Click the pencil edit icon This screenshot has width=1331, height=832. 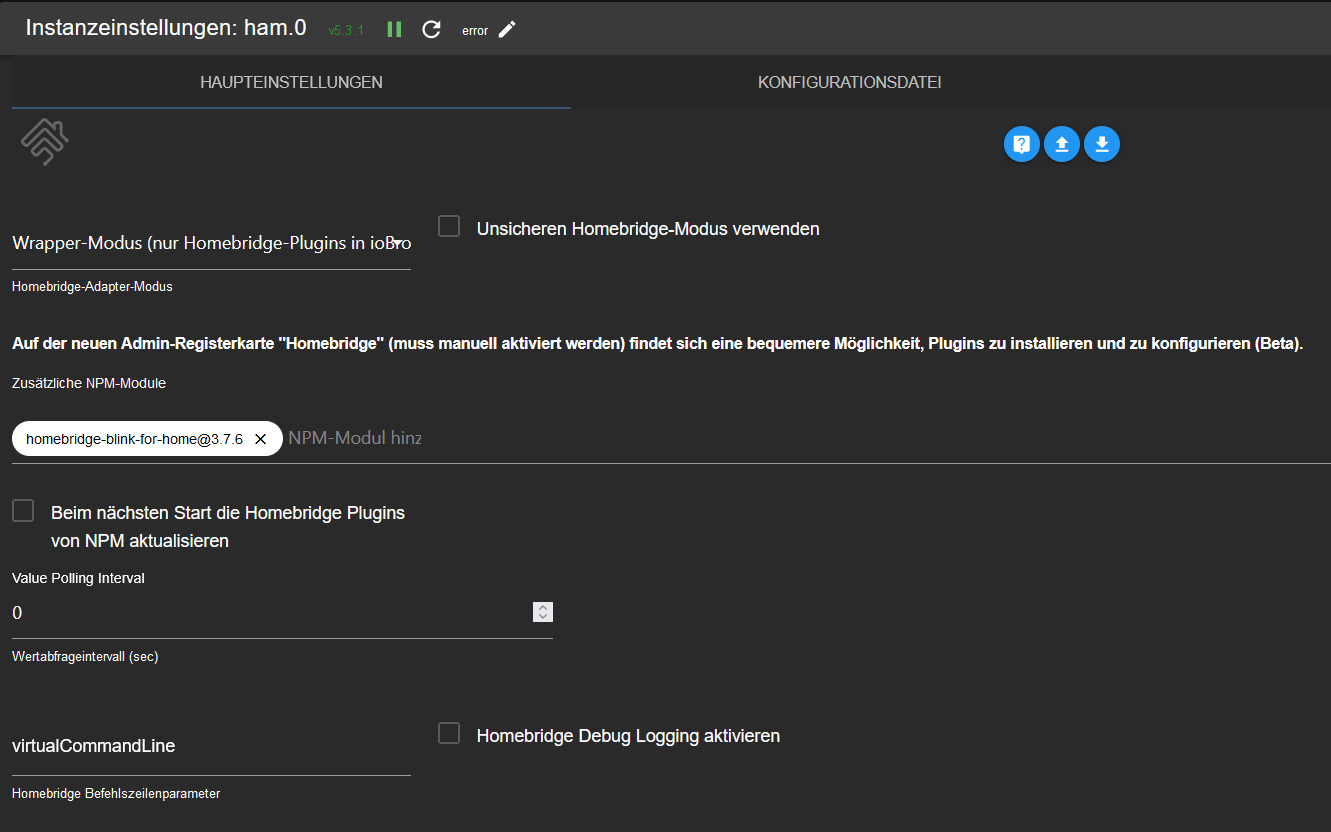(x=507, y=29)
